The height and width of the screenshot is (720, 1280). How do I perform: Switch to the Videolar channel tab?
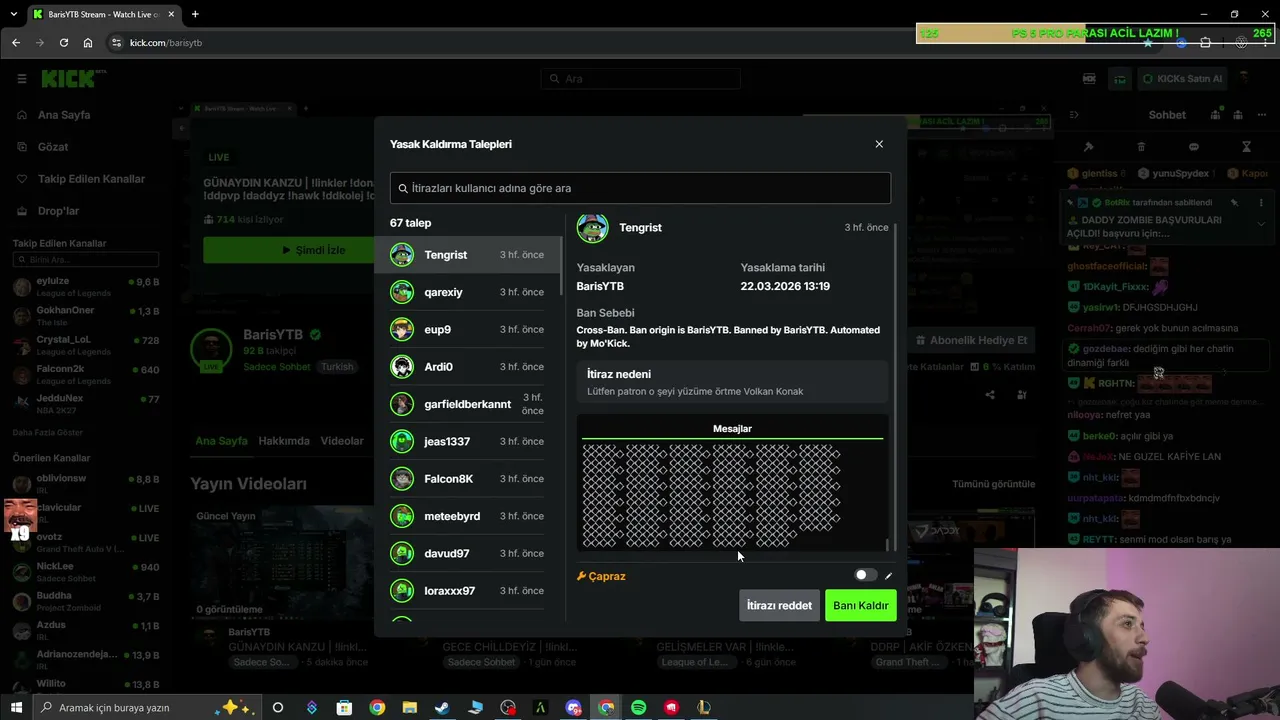(342, 441)
